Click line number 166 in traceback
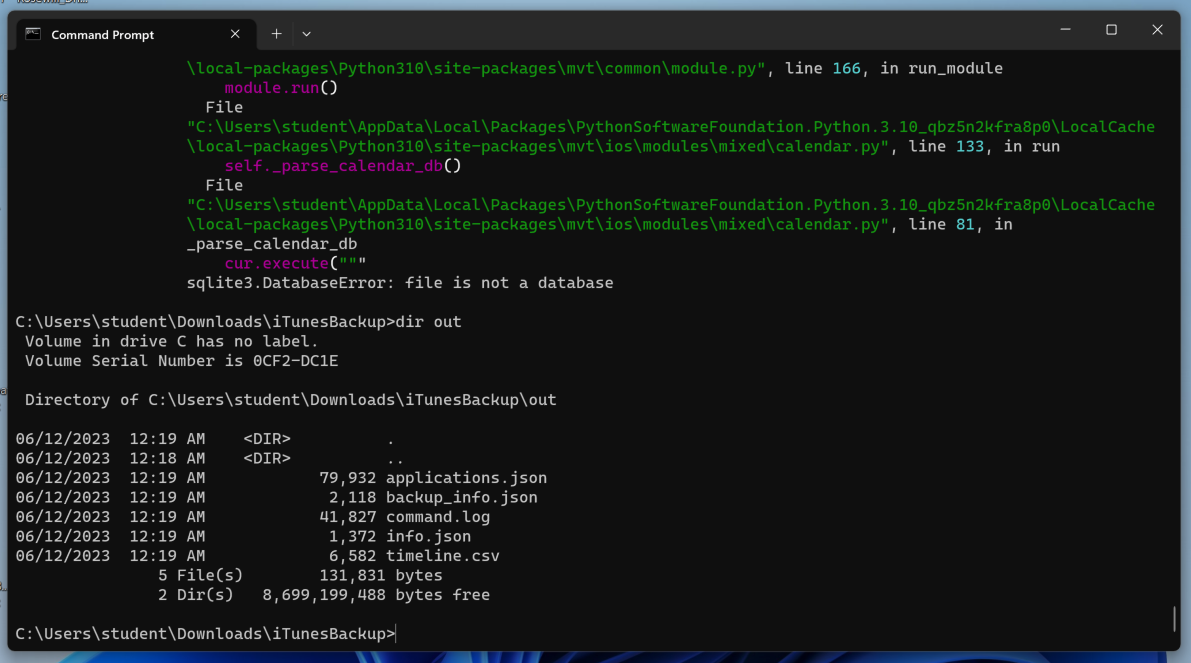 click(x=846, y=68)
